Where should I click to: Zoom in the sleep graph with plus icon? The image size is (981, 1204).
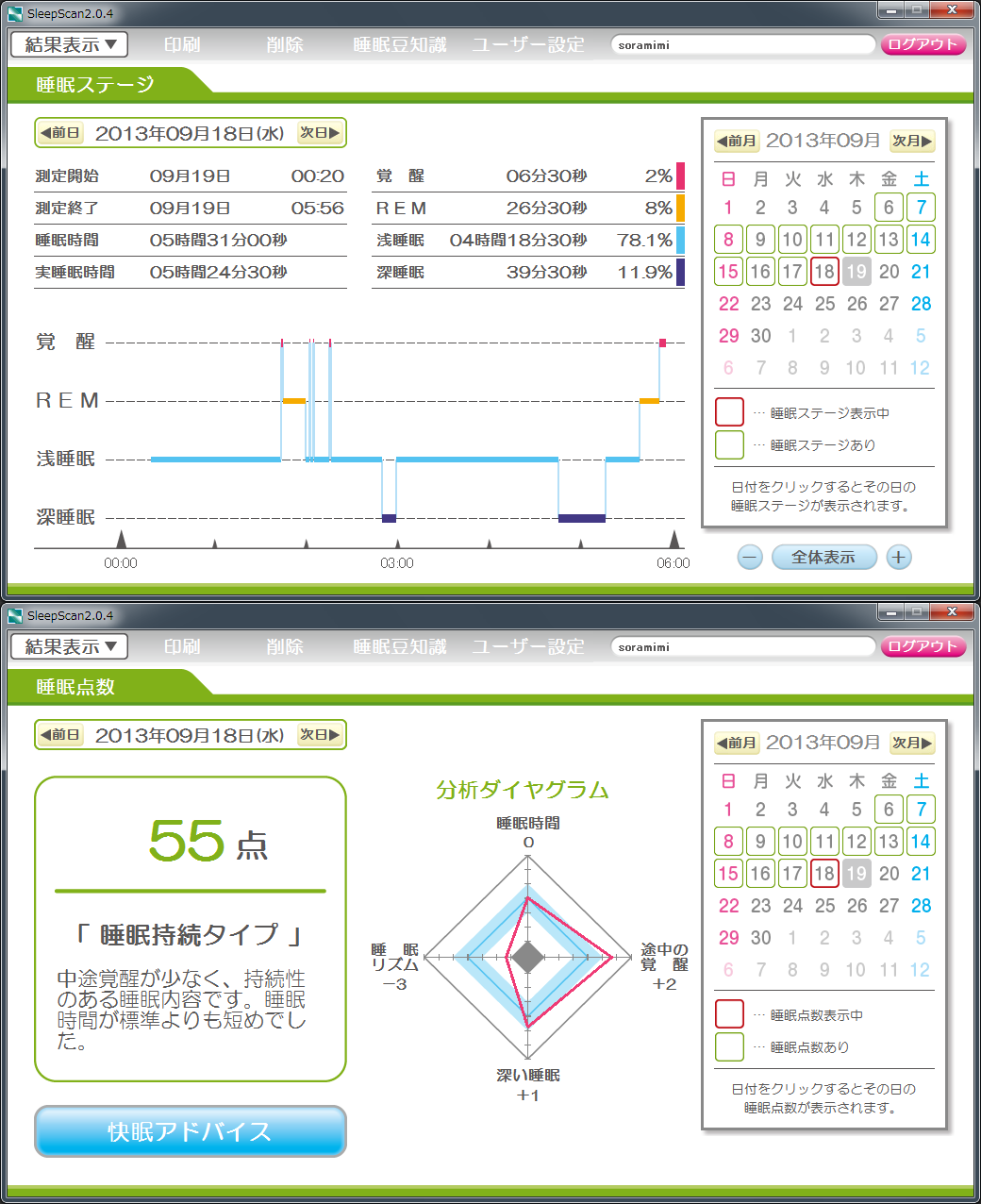click(898, 558)
